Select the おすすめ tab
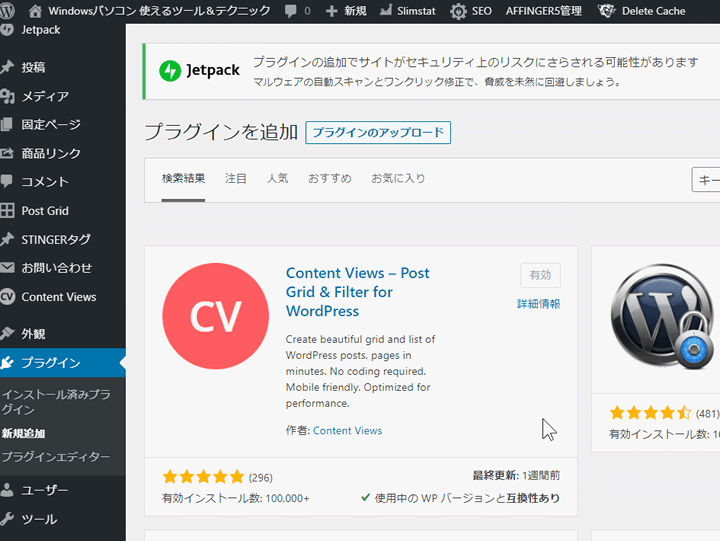Viewport: 720px width, 541px height. [x=330, y=178]
